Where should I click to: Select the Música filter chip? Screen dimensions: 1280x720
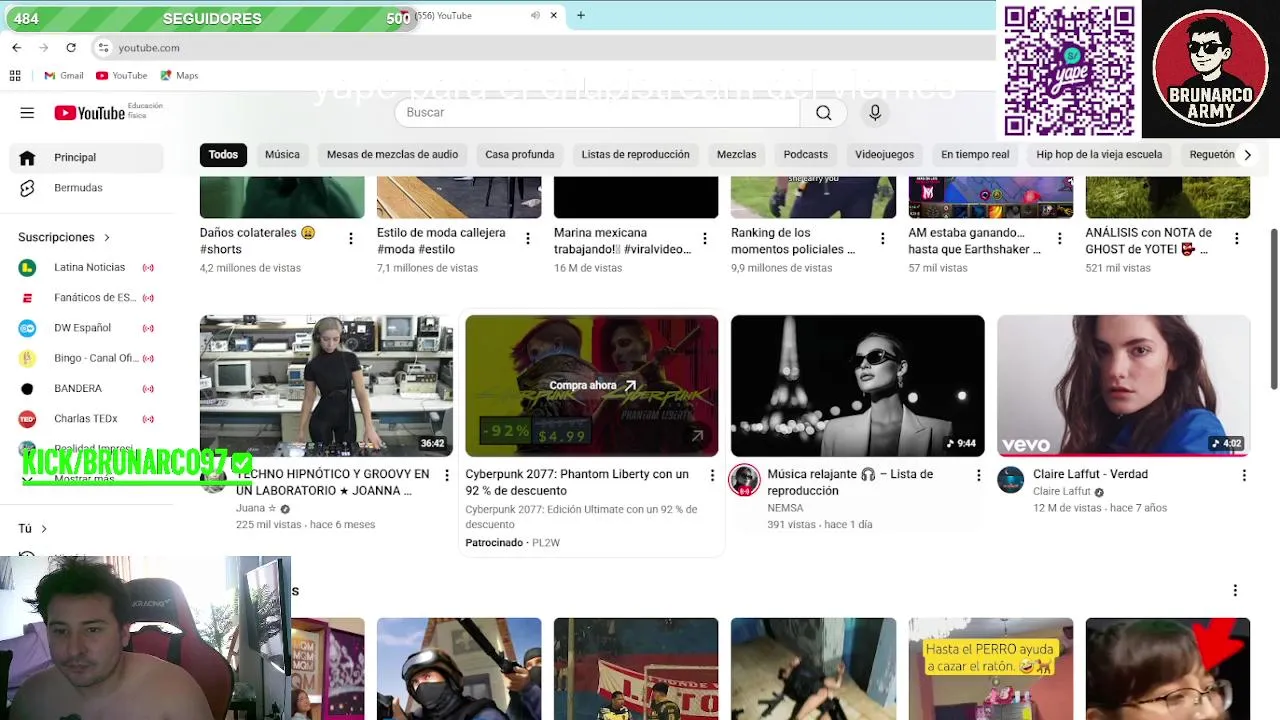(282, 155)
